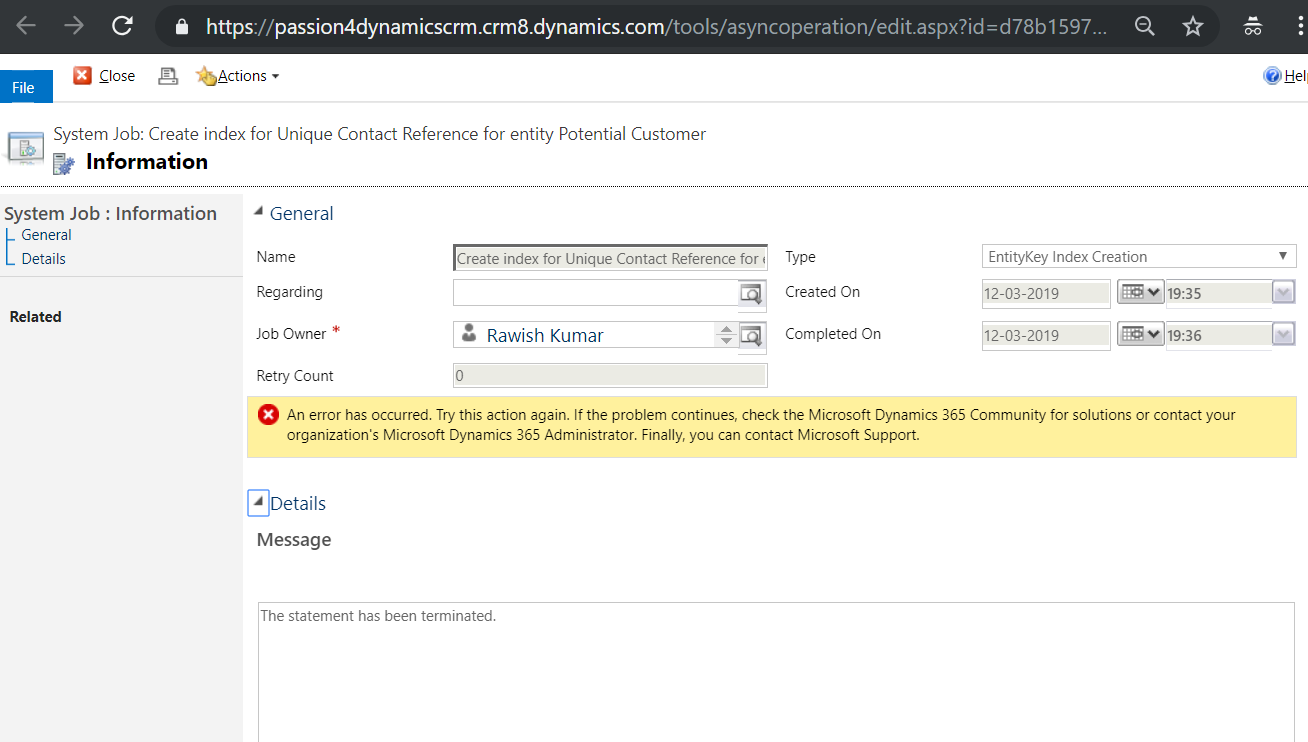Go to Details in left navigation
1308x742 pixels.
pos(43,259)
